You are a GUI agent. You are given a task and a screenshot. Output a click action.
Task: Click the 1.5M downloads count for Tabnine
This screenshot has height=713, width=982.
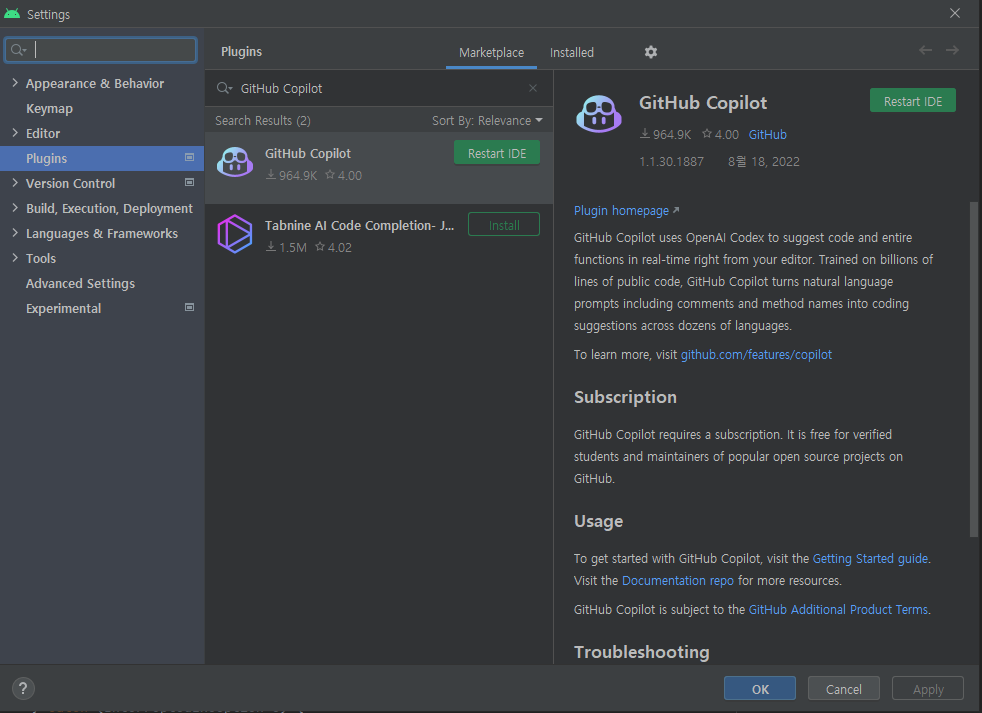(286, 247)
